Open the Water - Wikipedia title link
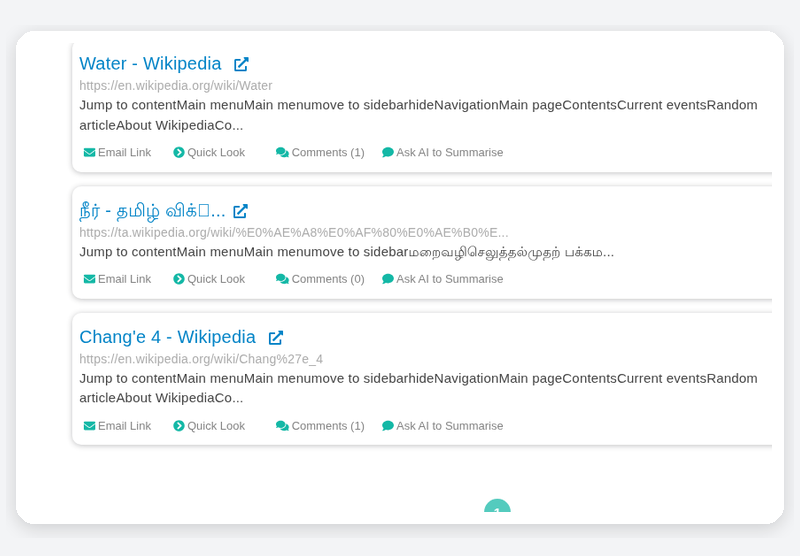The width and height of the screenshot is (800, 556). click(150, 64)
